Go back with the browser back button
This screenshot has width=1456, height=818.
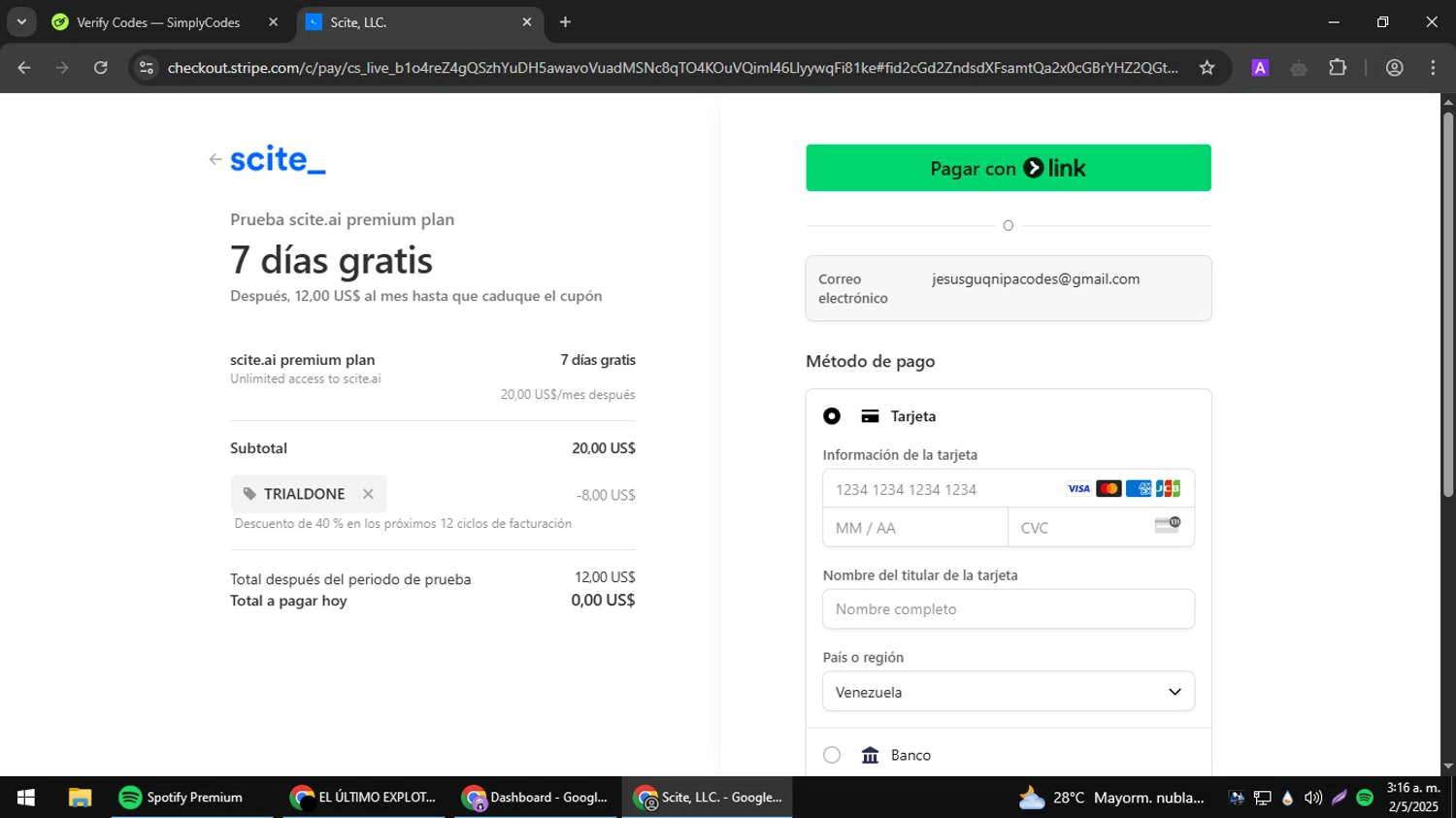click(x=24, y=68)
